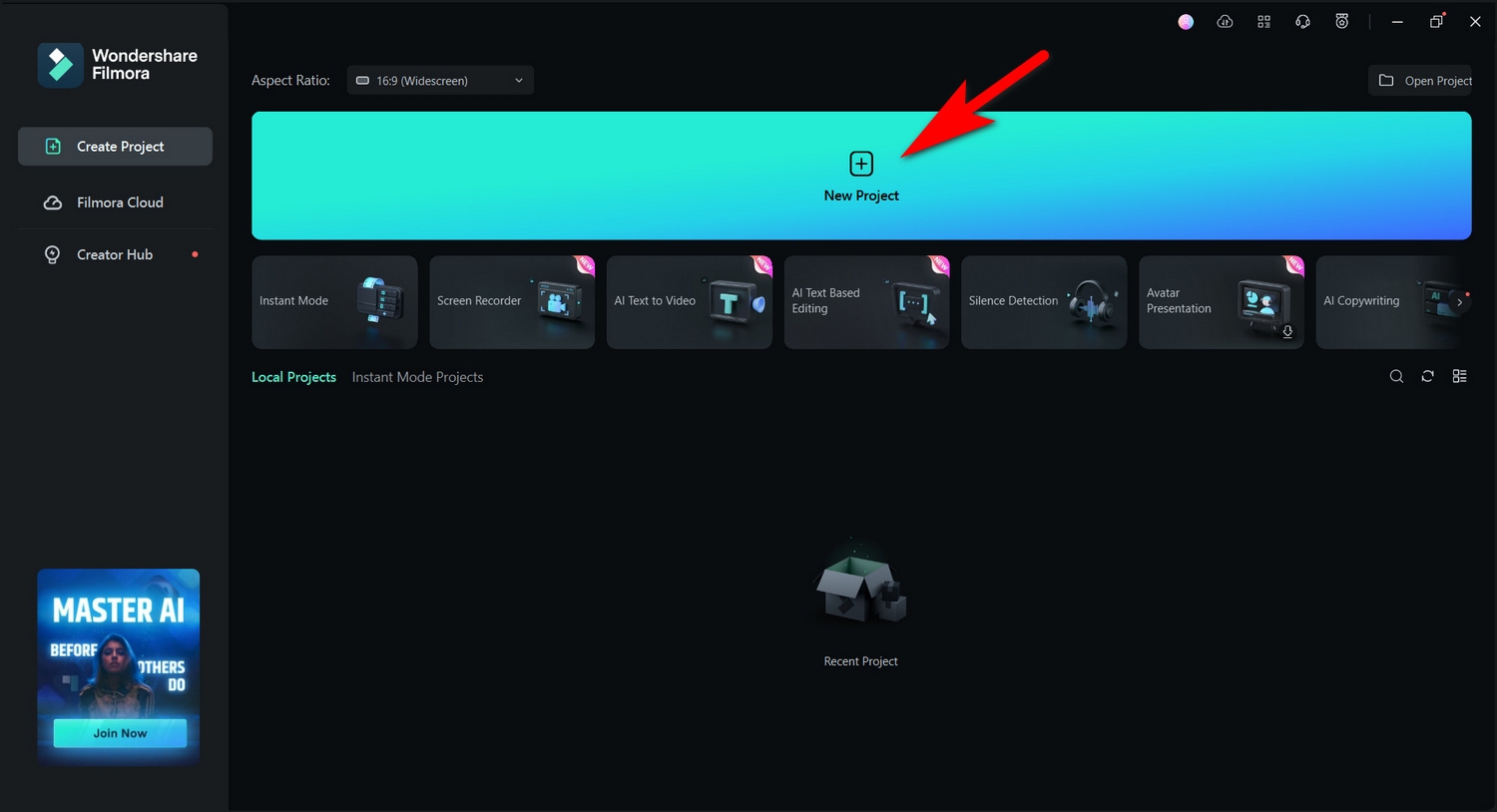Open cloud download icon in title bar

tap(1225, 22)
